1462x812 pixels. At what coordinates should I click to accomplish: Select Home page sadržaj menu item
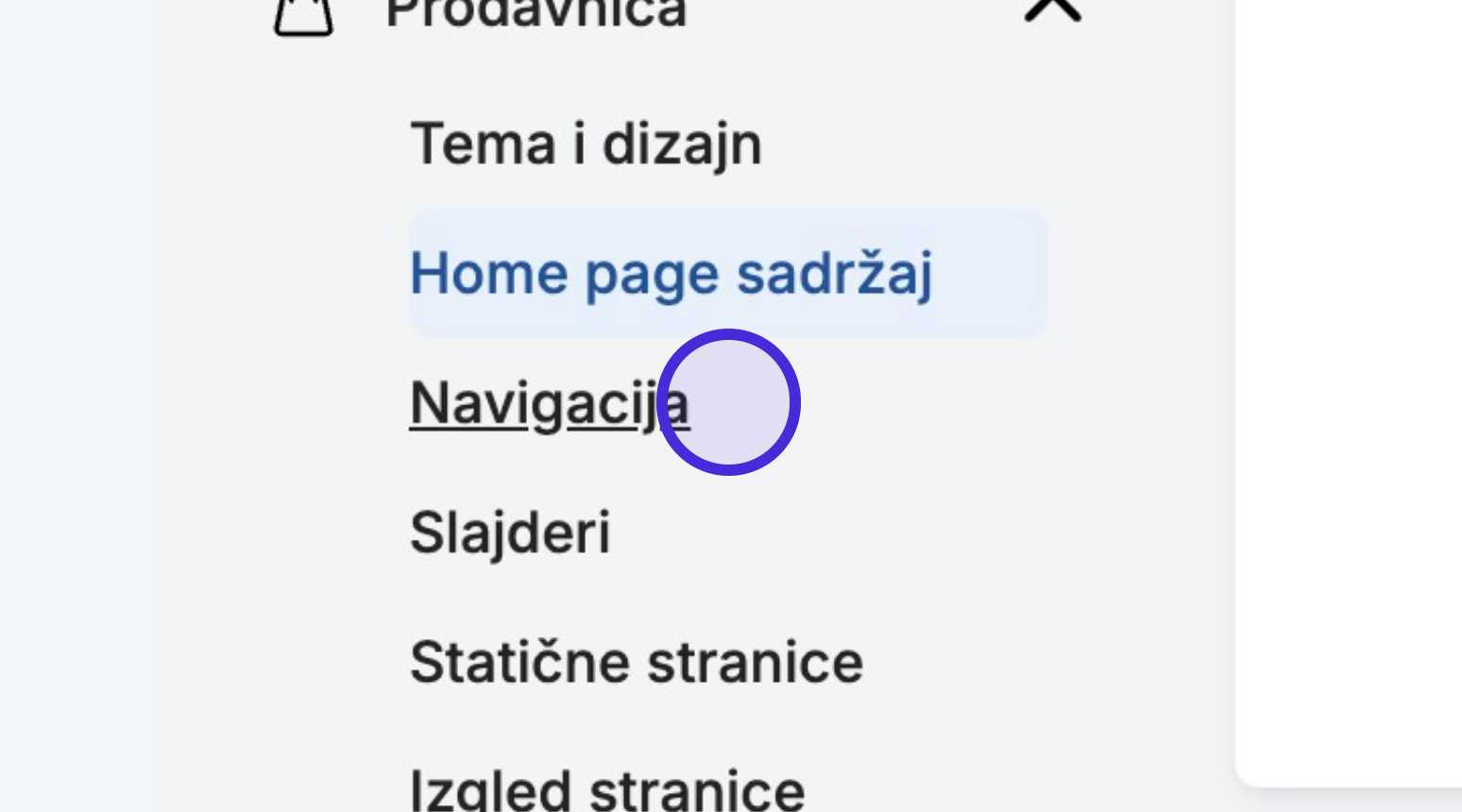(x=728, y=273)
